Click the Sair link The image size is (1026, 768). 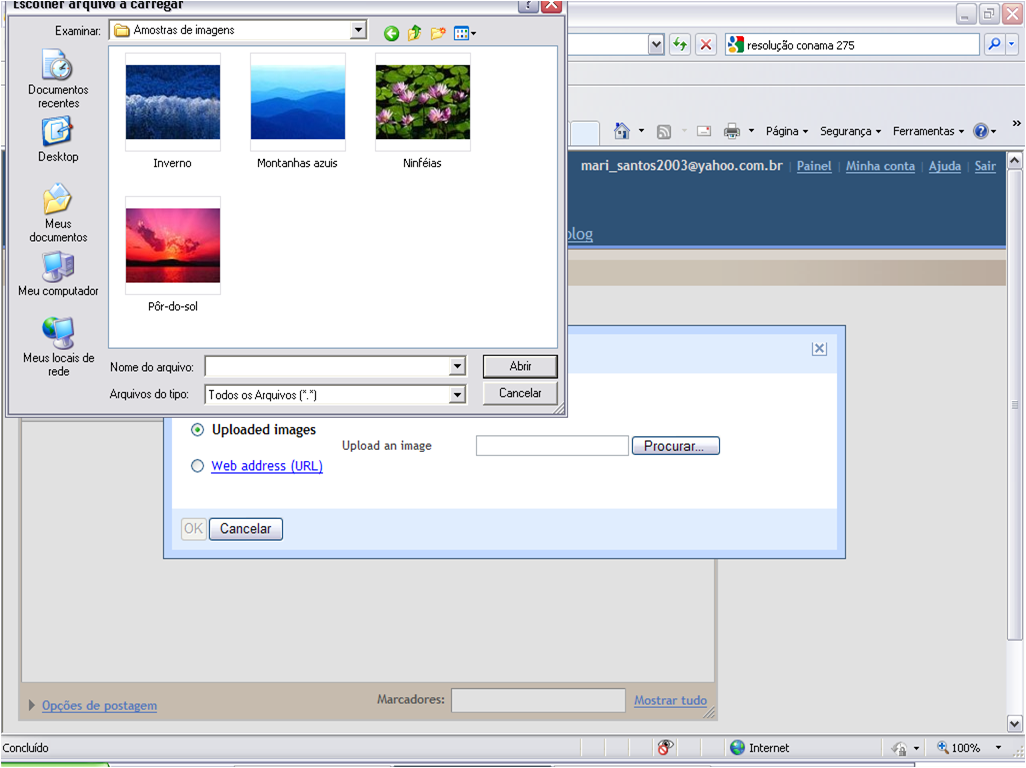point(985,166)
